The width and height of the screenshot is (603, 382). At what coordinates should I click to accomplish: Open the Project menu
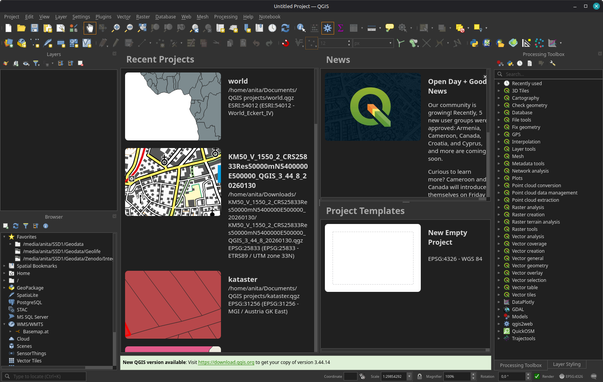(11, 17)
